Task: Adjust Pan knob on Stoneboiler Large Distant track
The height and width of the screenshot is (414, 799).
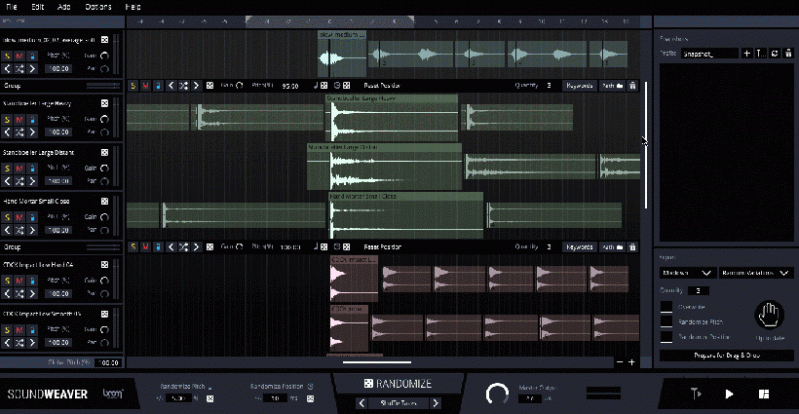Action: [x=104, y=181]
